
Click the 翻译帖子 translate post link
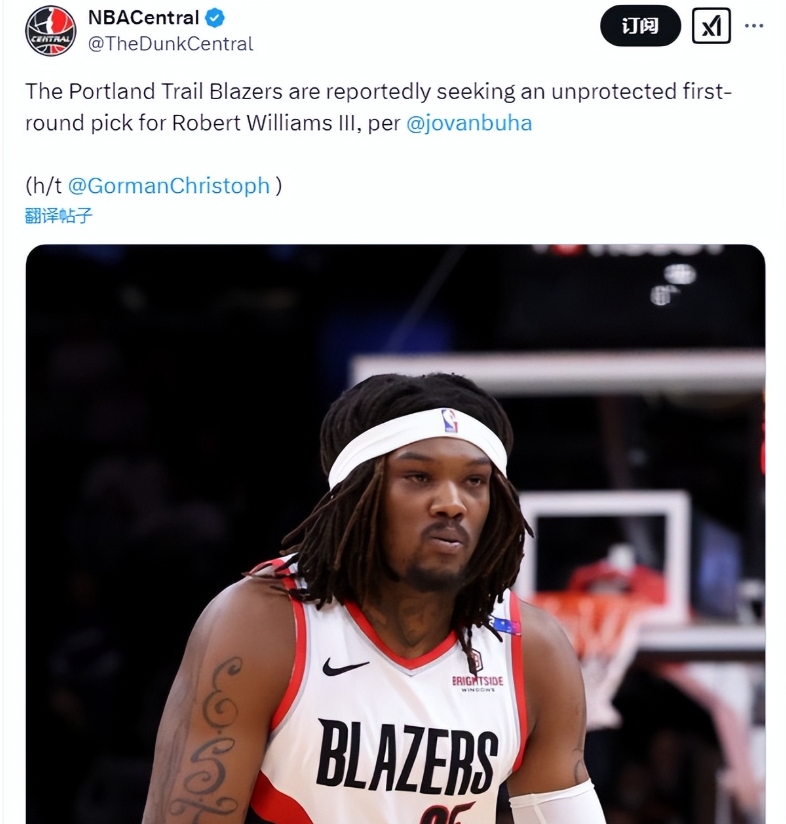click(58, 215)
